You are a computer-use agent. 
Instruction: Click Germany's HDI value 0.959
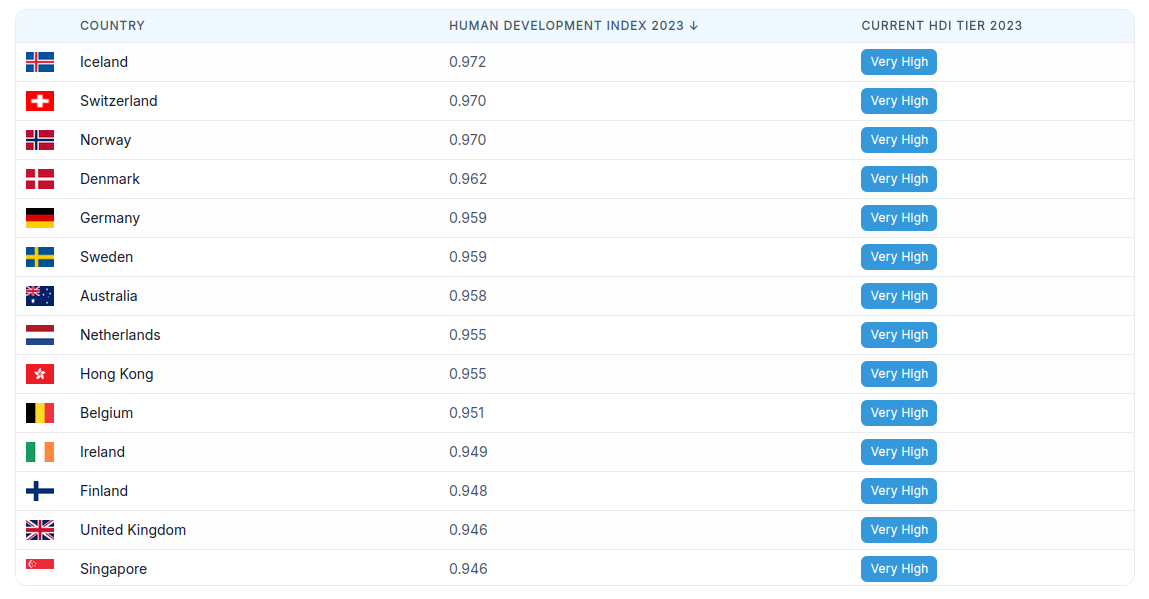[x=468, y=218]
